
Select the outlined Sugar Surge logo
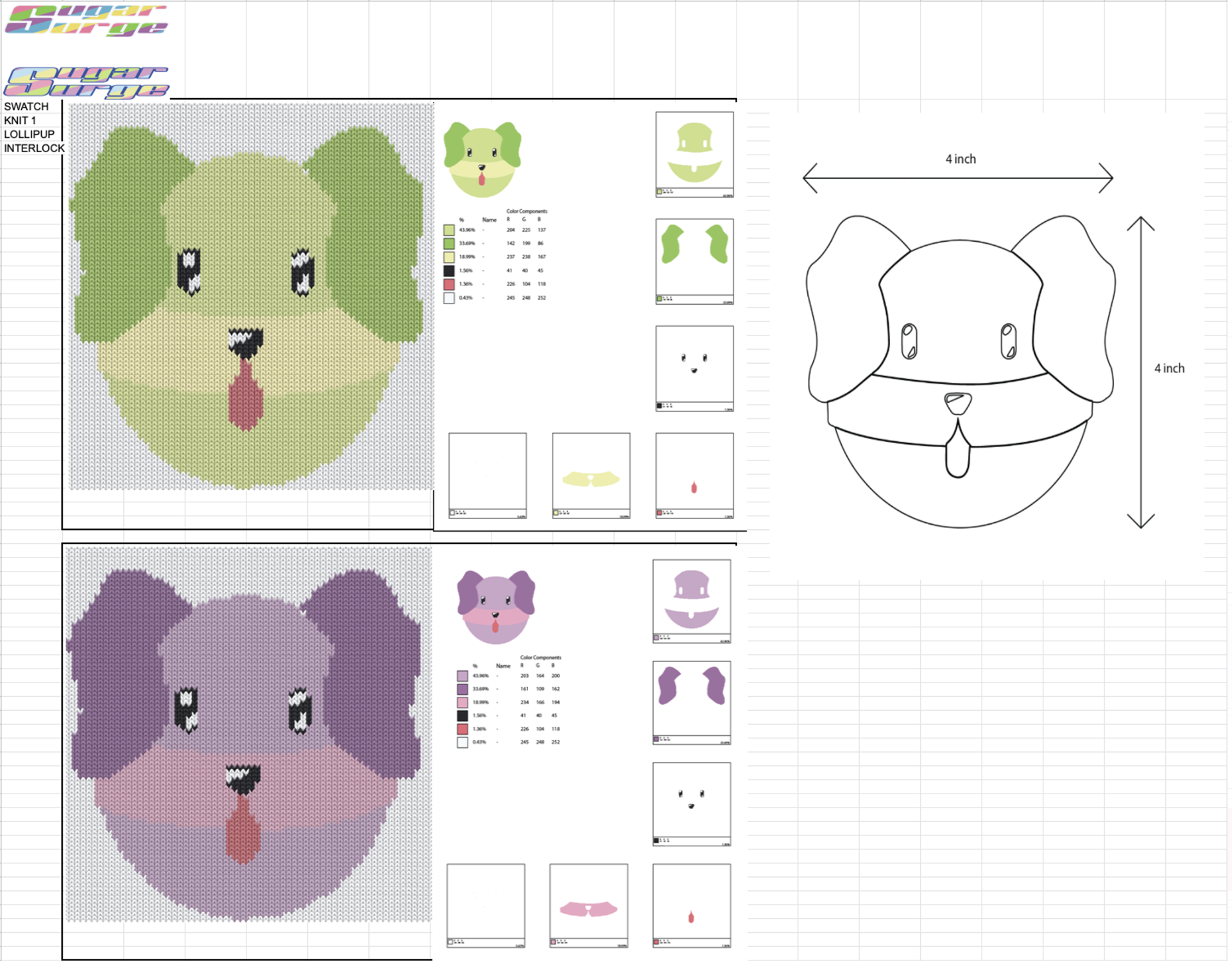(86, 82)
